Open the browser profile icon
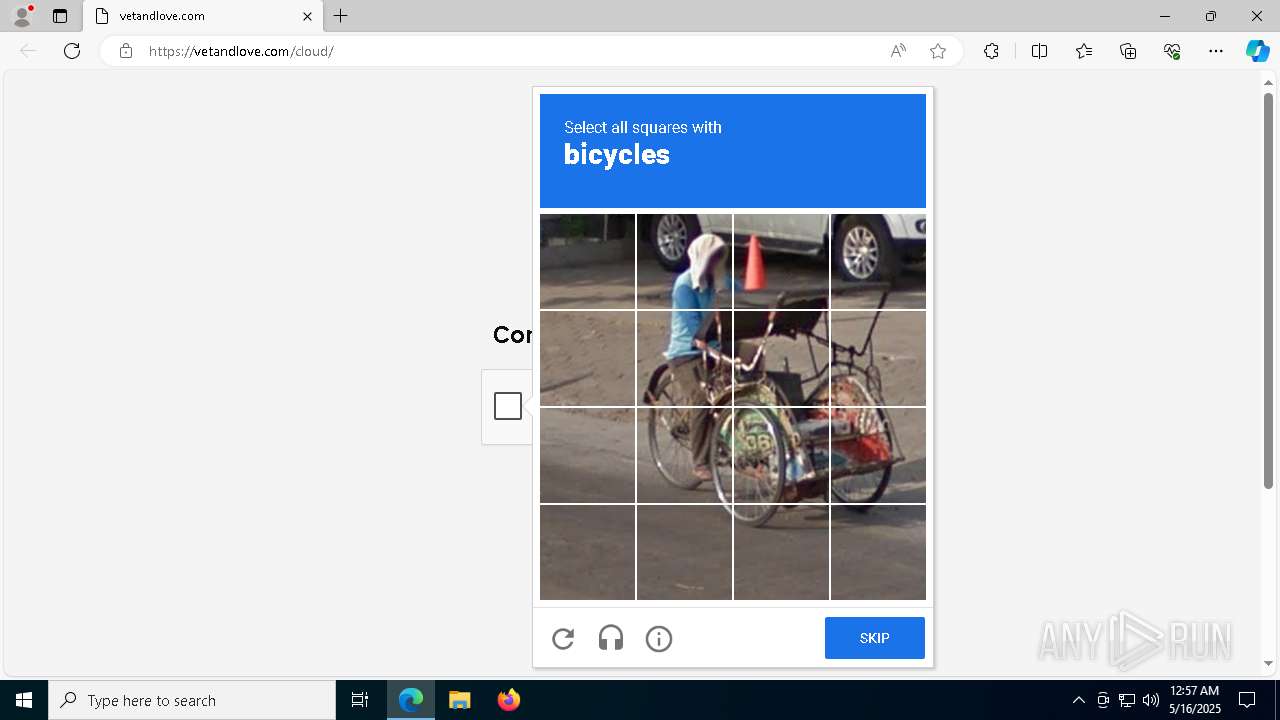 coord(22,16)
